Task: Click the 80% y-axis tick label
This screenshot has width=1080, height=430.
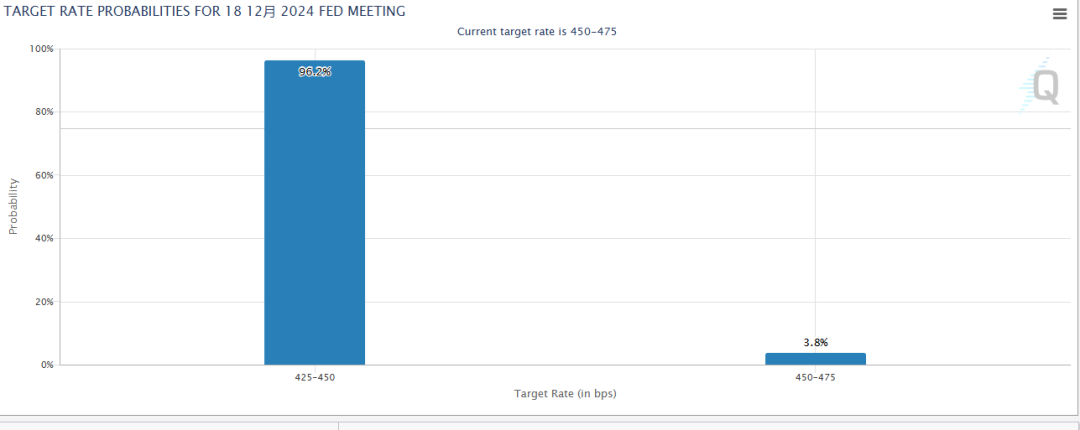Action: click(x=45, y=112)
